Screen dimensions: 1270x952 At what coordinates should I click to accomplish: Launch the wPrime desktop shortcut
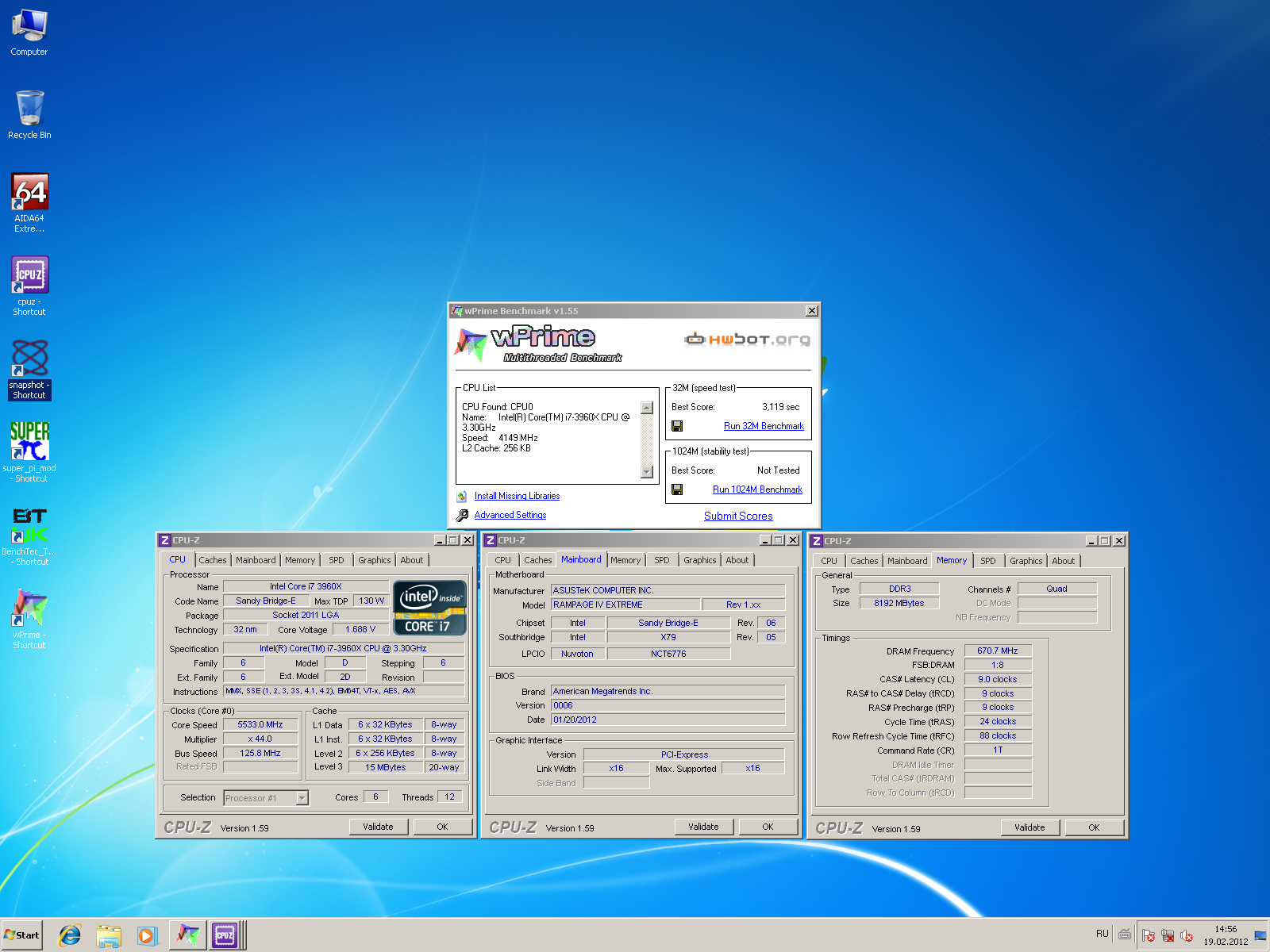(x=29, y=619)
